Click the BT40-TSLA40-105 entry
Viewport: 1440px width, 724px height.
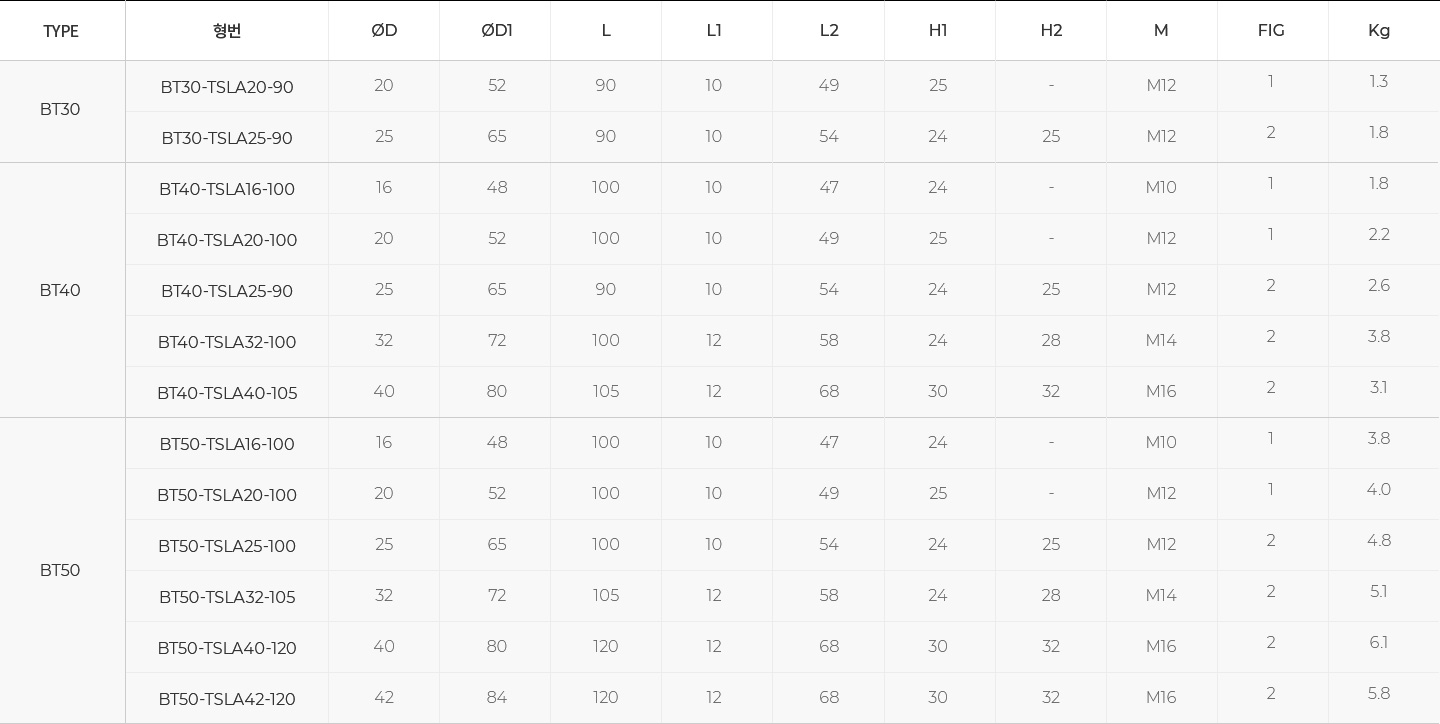pos(227,393)
